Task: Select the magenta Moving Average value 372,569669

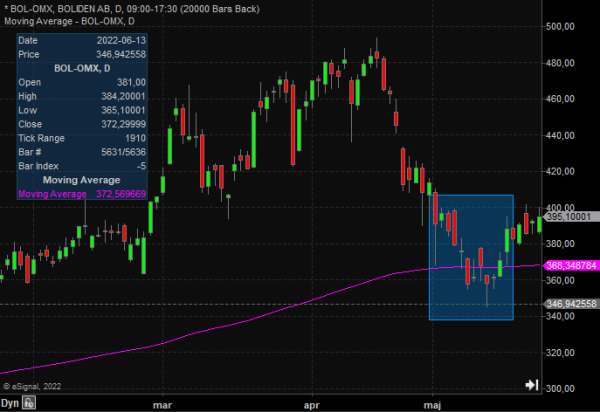Action: (121, 194)
